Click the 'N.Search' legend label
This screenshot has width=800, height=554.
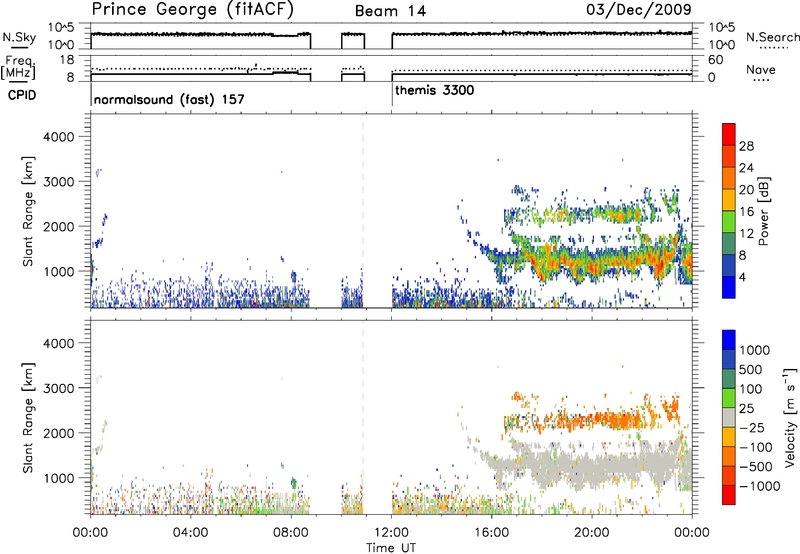point(772,37)
